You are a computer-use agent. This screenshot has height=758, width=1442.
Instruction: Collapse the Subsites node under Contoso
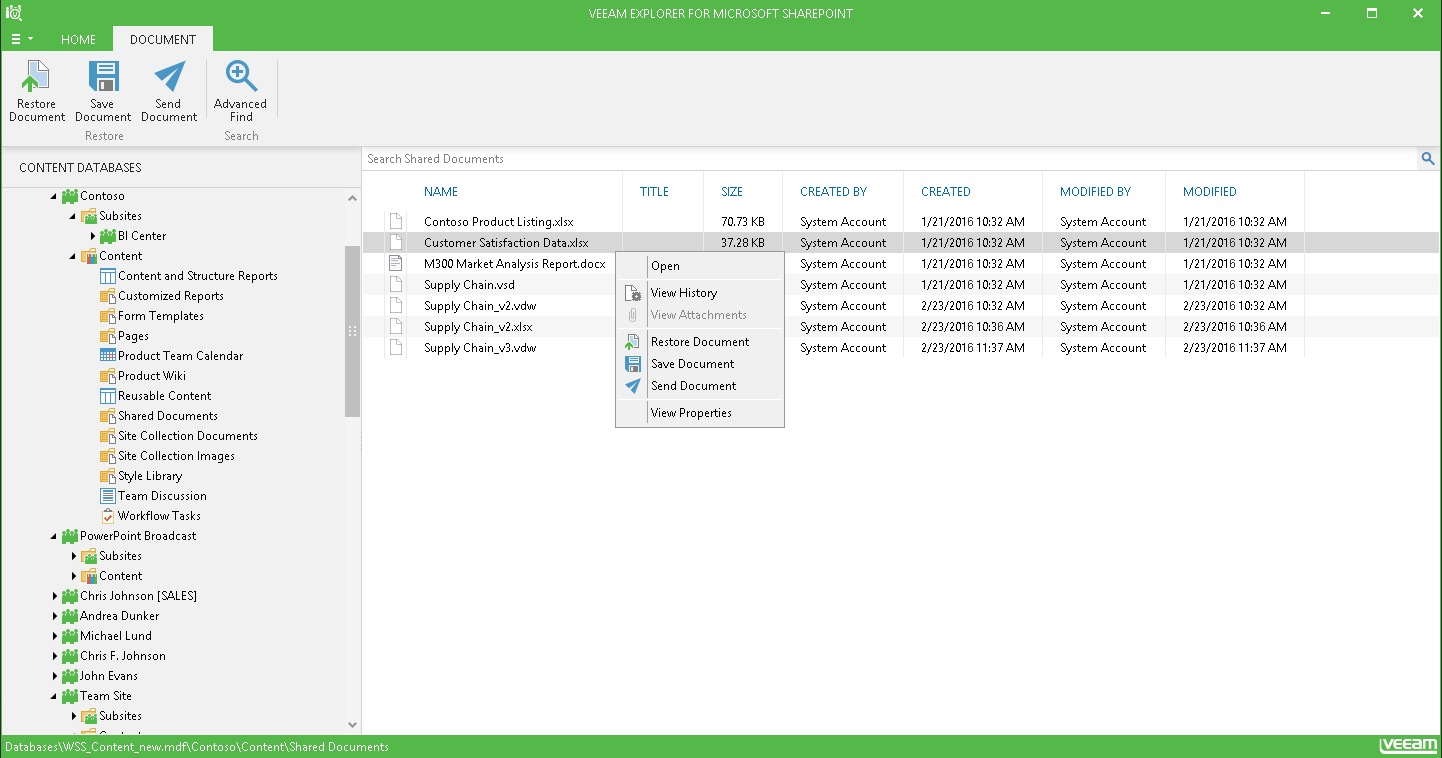point(73,216)
